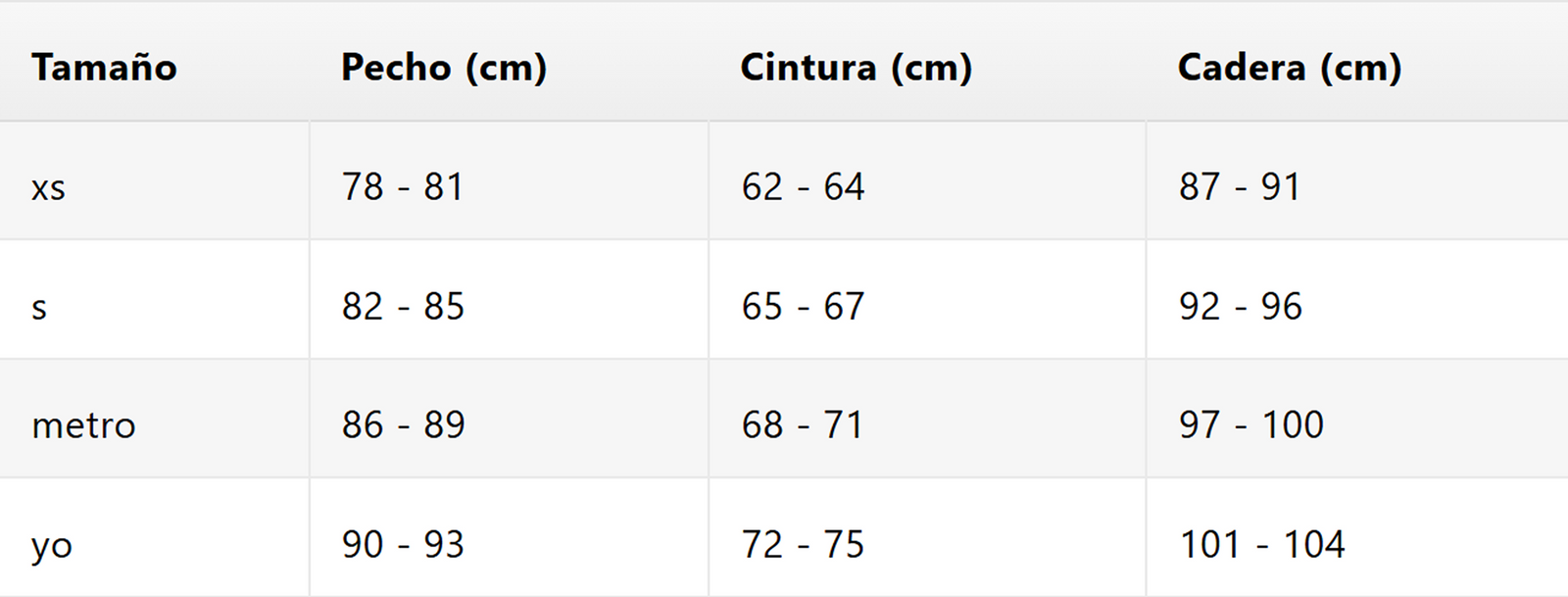Click the Cintura (cm) column header

[x=856, y=68]
